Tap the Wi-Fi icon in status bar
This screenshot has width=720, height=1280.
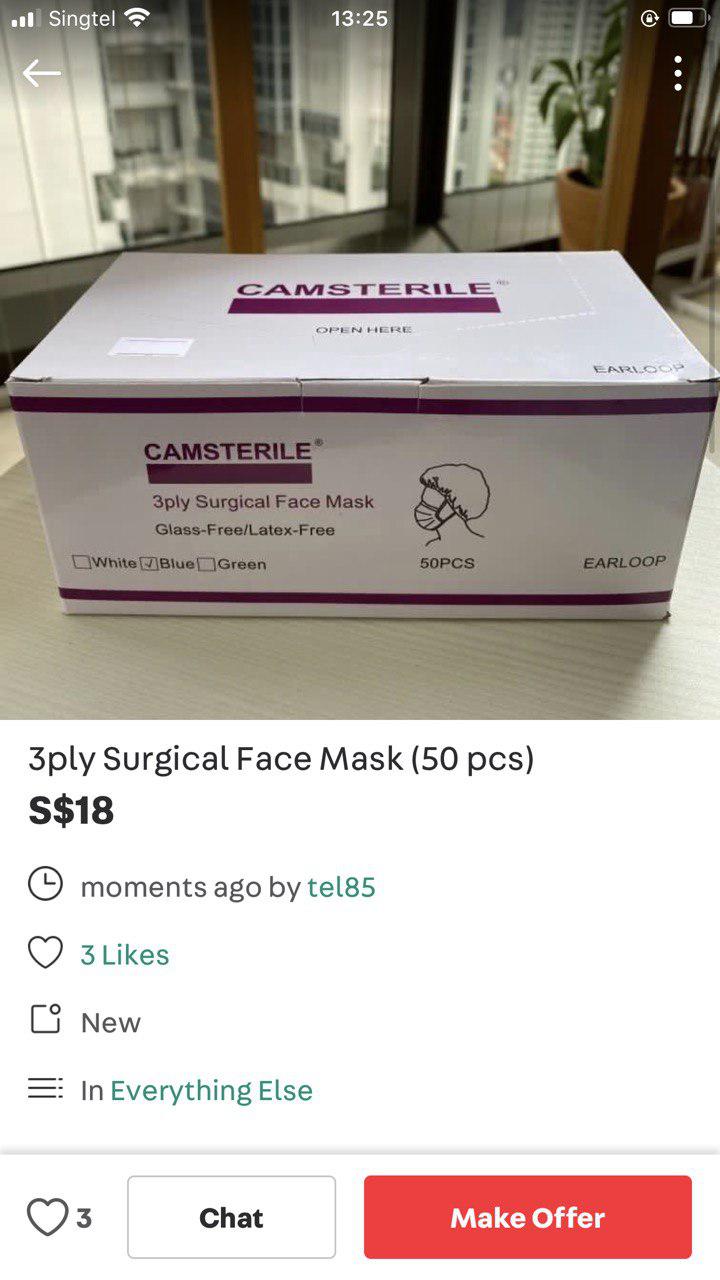(x=138, y=18)
